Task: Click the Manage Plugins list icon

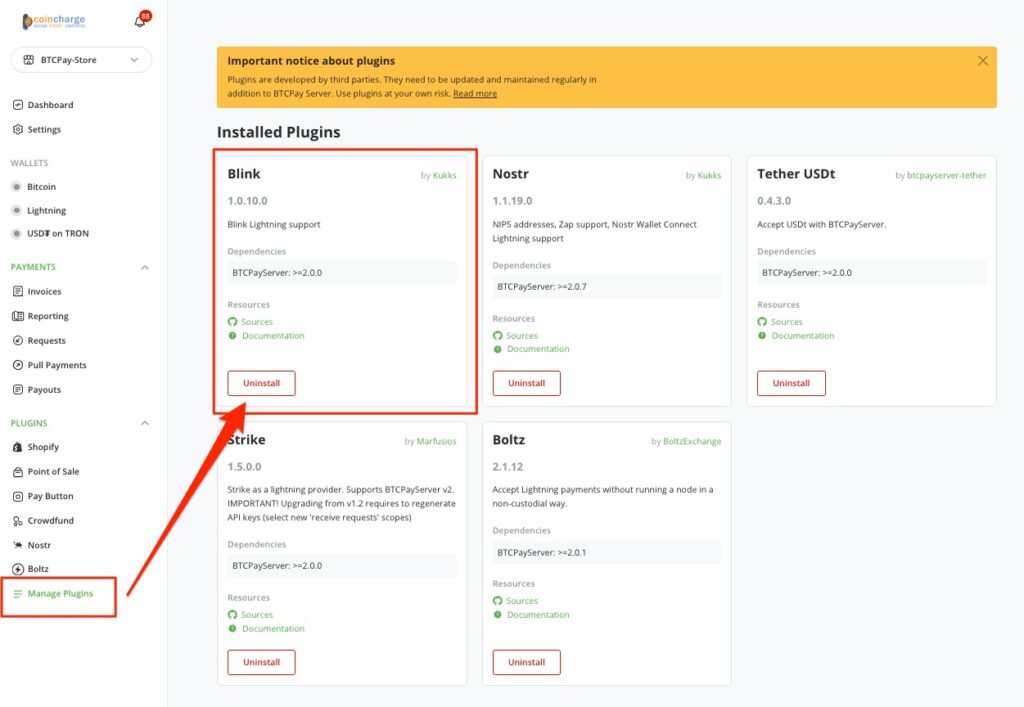Action: [x=18, y=593]
